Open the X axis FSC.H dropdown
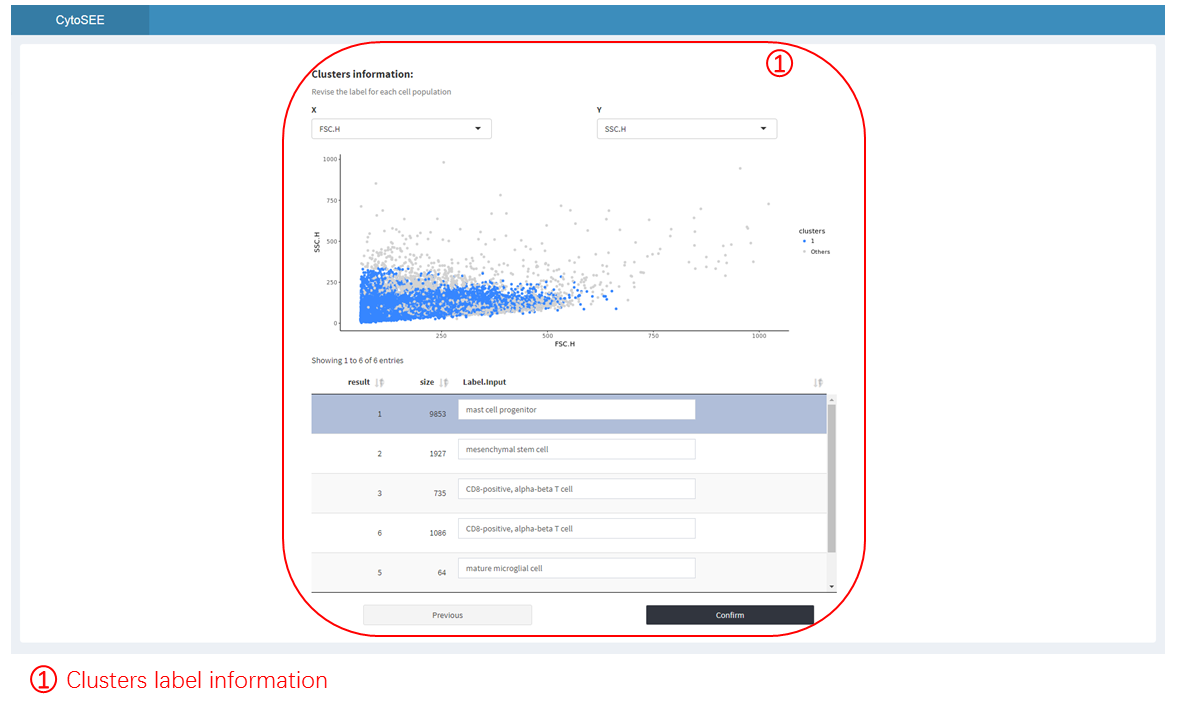The image size is (1180, 703). [401, 129]
